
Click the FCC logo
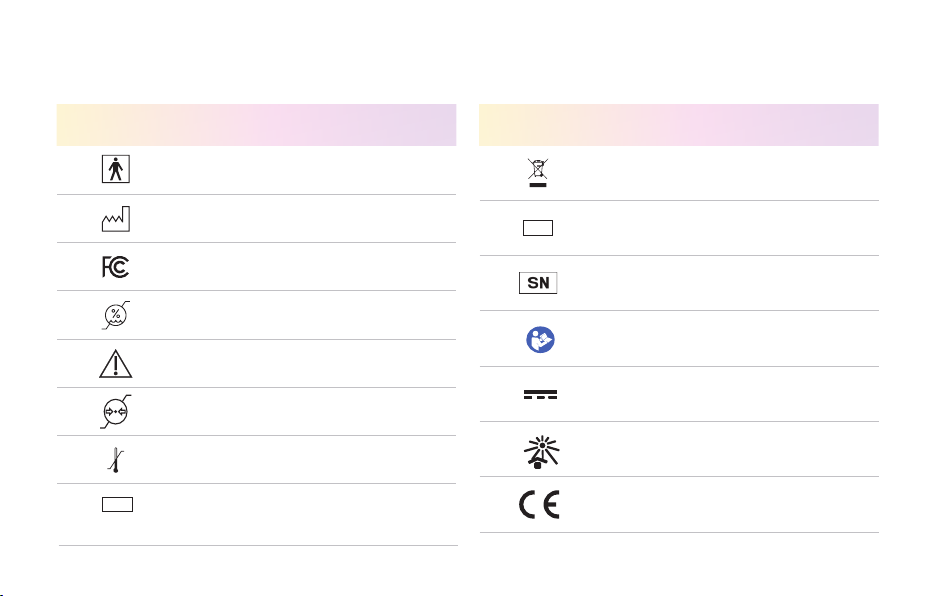[x=115, y=267]
